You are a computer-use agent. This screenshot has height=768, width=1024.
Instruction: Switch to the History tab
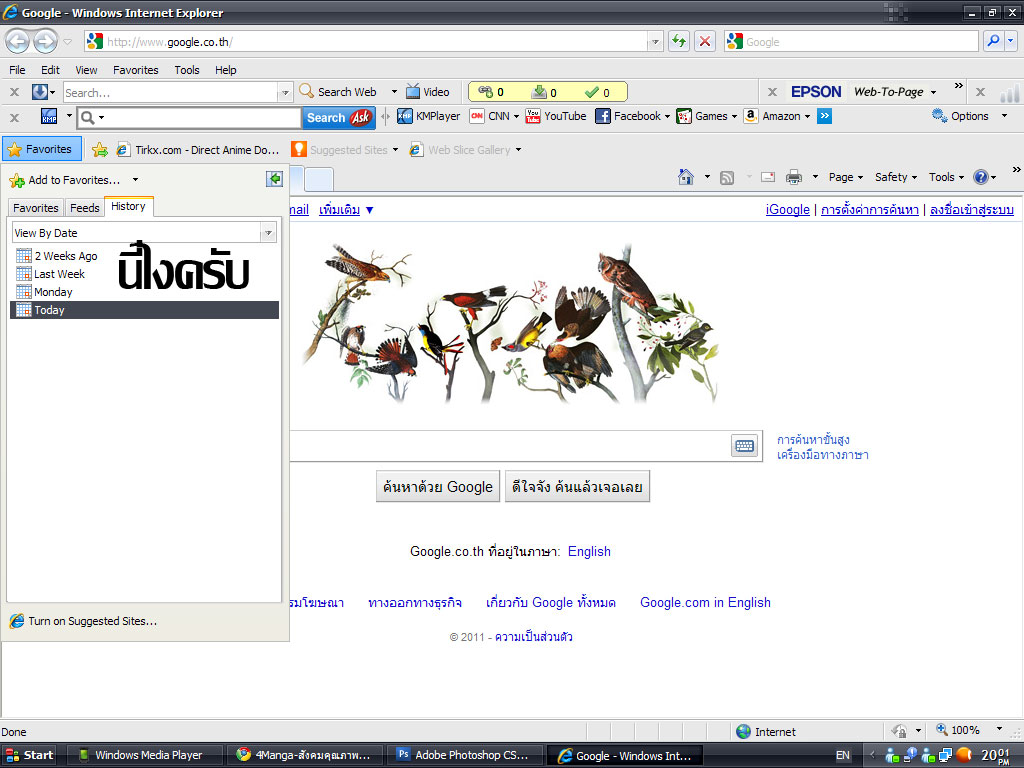129,206
